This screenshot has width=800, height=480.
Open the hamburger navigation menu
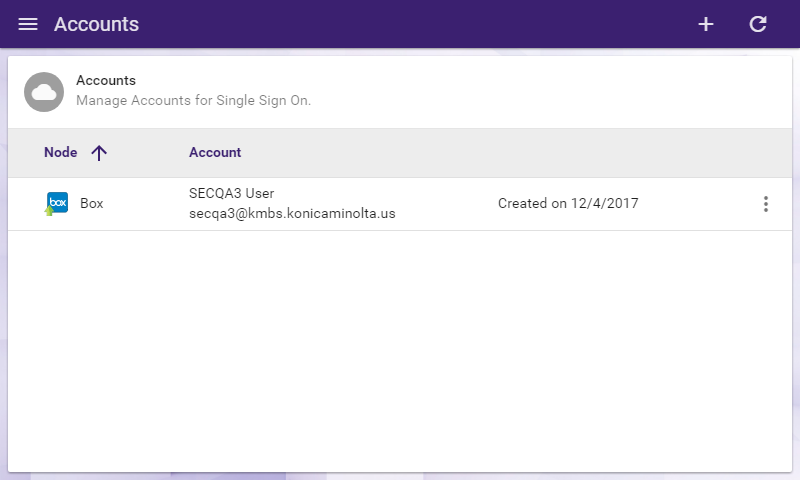click(x=28, y=24)
